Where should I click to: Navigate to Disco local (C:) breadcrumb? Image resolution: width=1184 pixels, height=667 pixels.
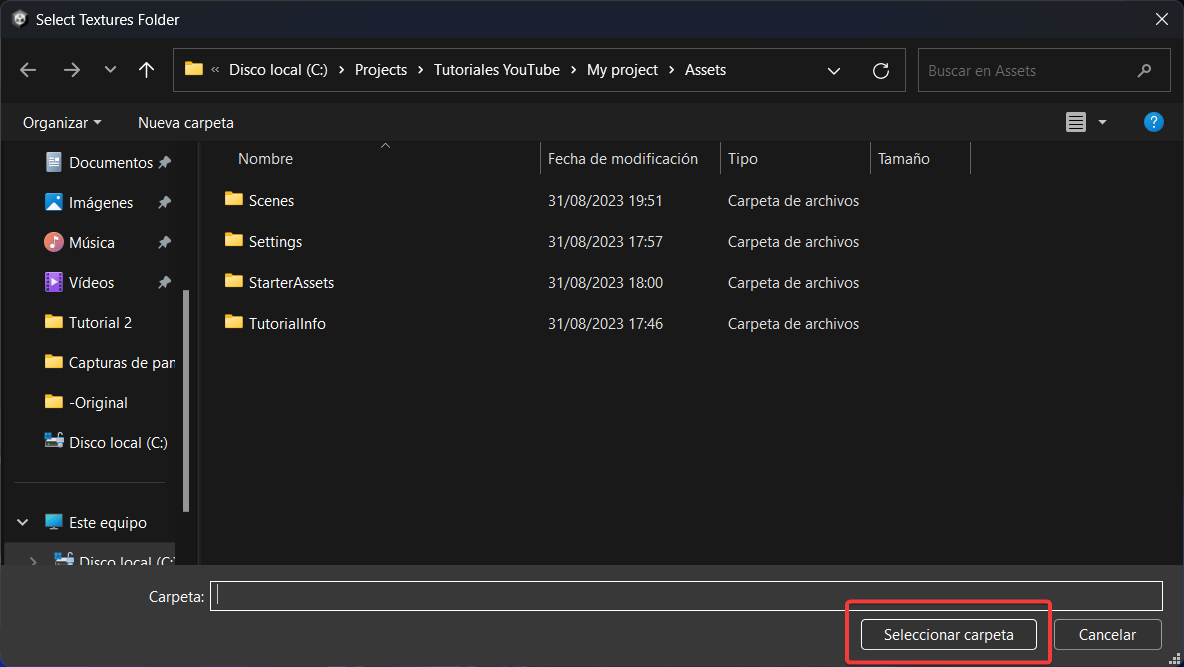pyautogui.click(x=278, y=69)
